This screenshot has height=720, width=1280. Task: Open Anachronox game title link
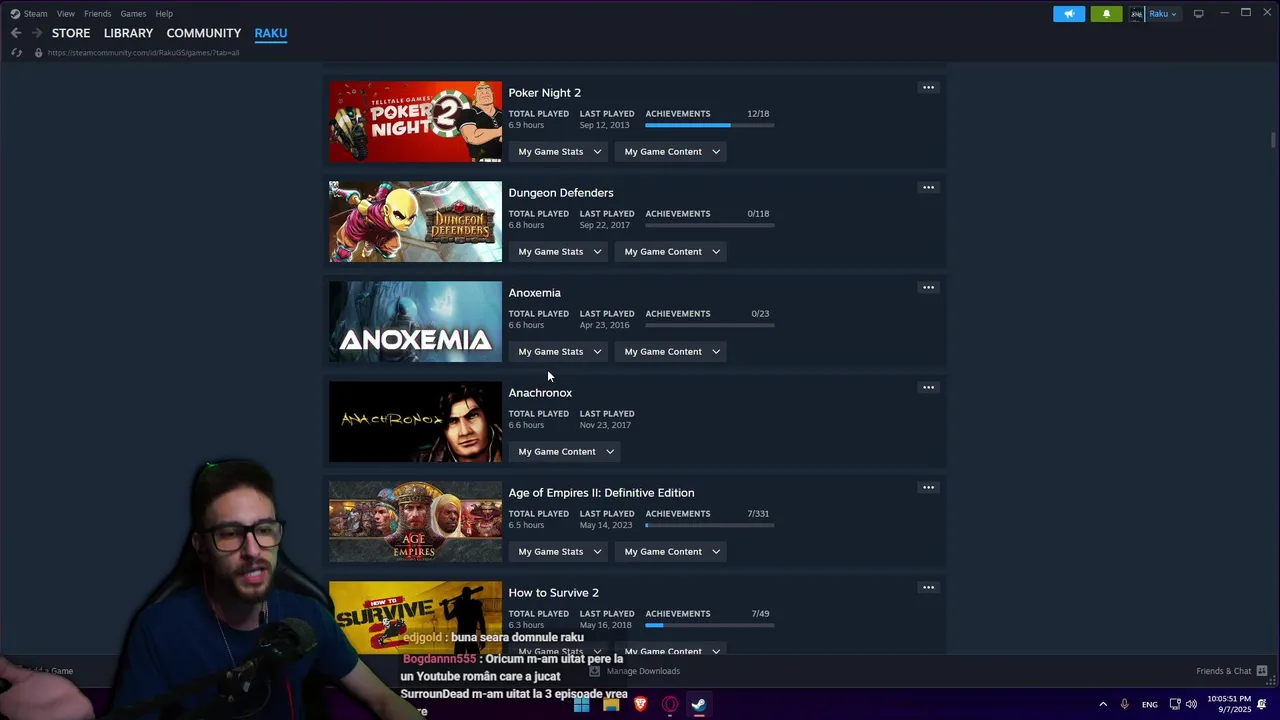[x=540, y=393]
